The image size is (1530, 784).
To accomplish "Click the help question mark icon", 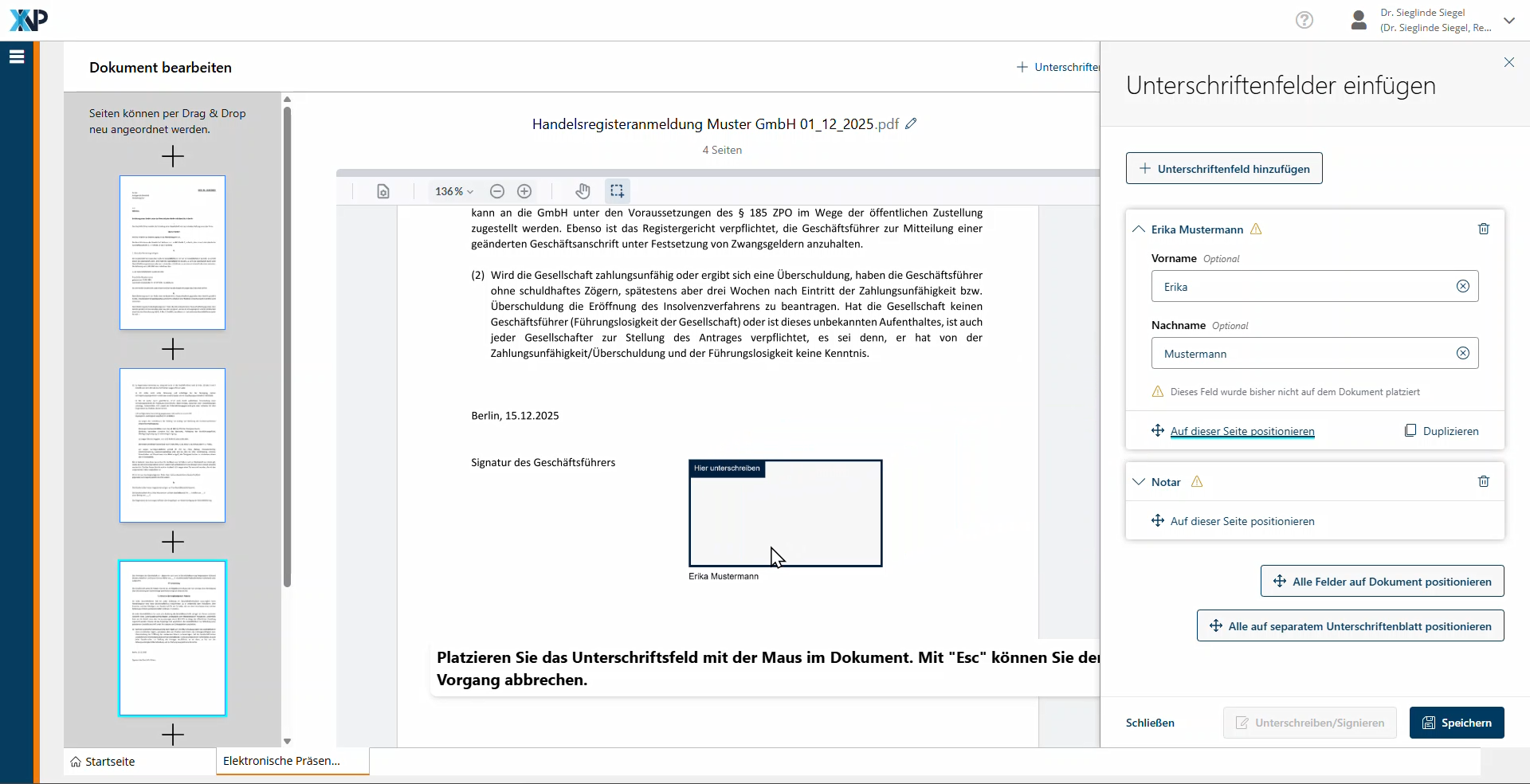I will [x=1304, y=20].
